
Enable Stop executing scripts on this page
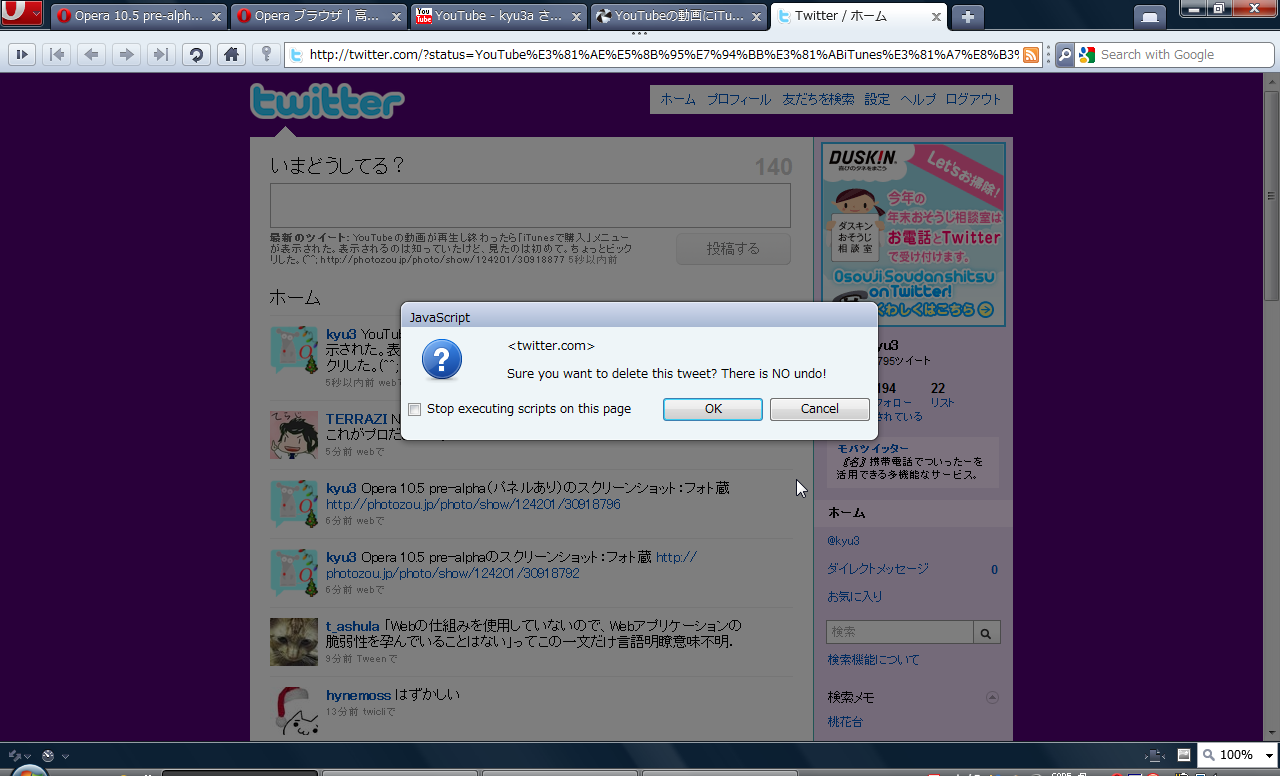pyautogui.click(x=415, y=409)
